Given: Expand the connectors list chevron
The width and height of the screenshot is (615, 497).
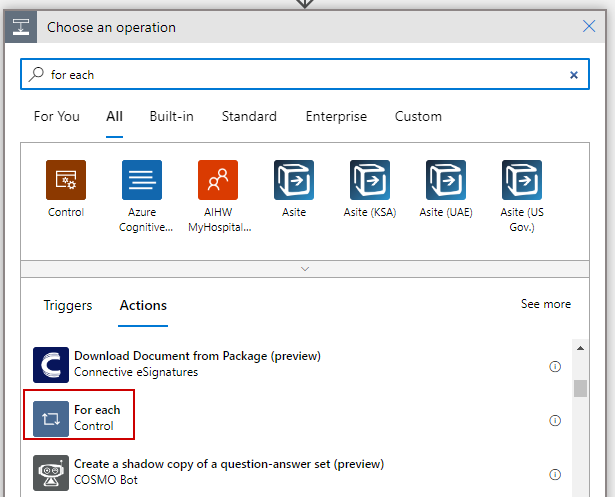Looking at the screenshot, I should click(305, 269).
